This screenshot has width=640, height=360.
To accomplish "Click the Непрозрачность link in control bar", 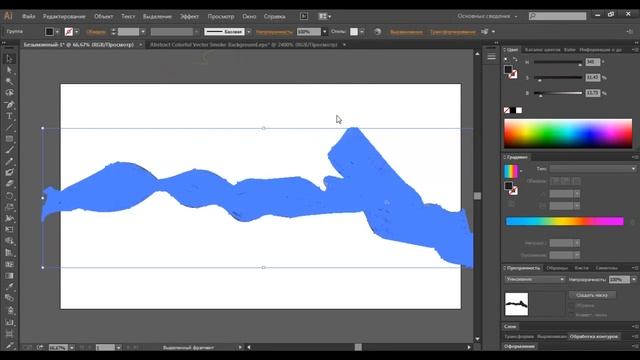I will coord(274,32).
